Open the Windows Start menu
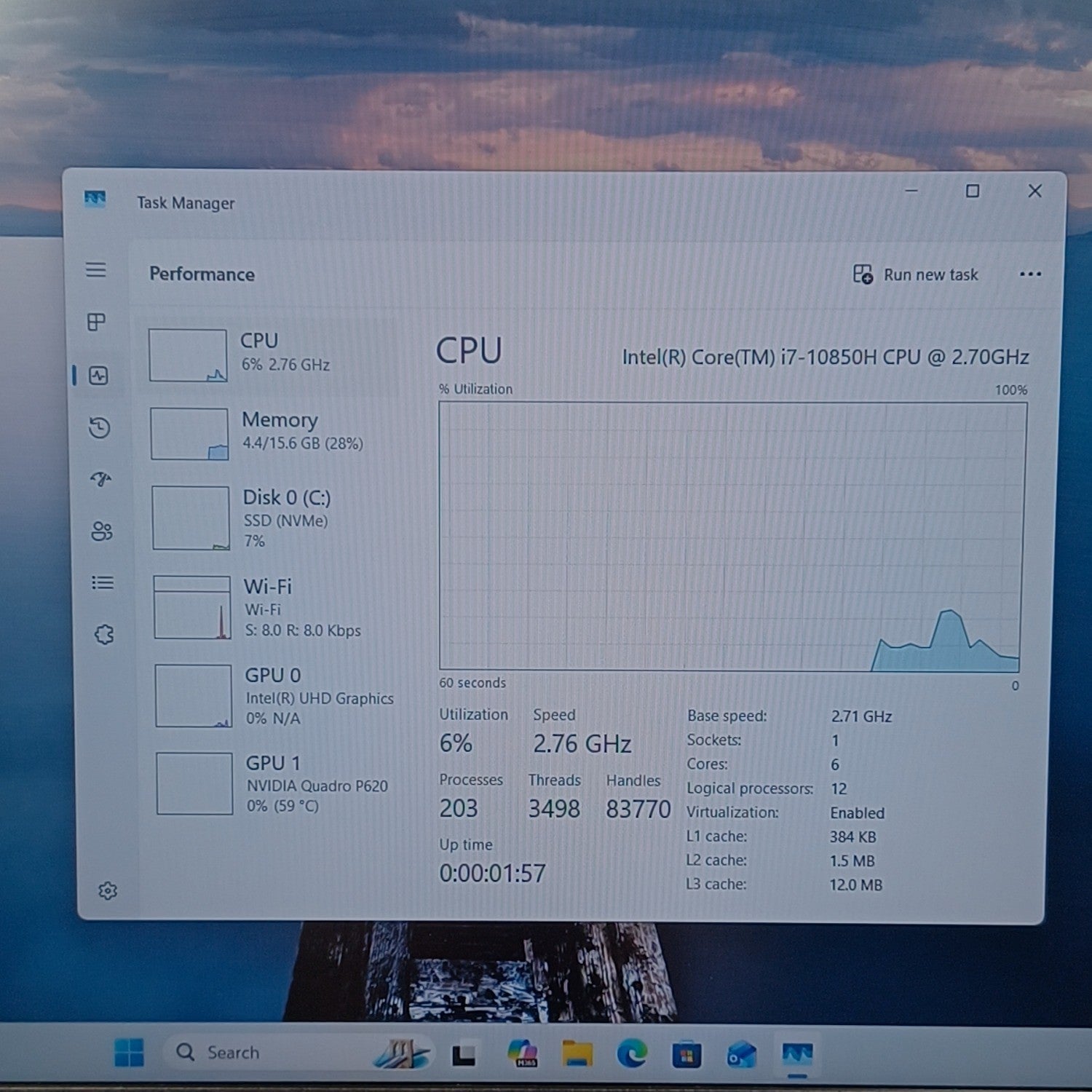 (x=130, y=1053)
